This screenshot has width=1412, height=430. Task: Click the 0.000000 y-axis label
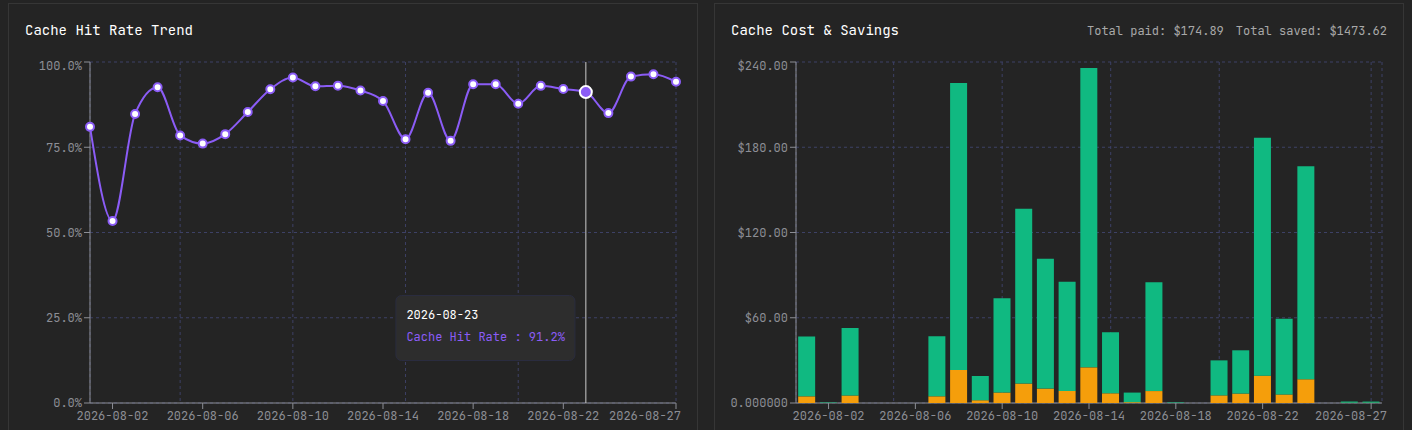757,403
